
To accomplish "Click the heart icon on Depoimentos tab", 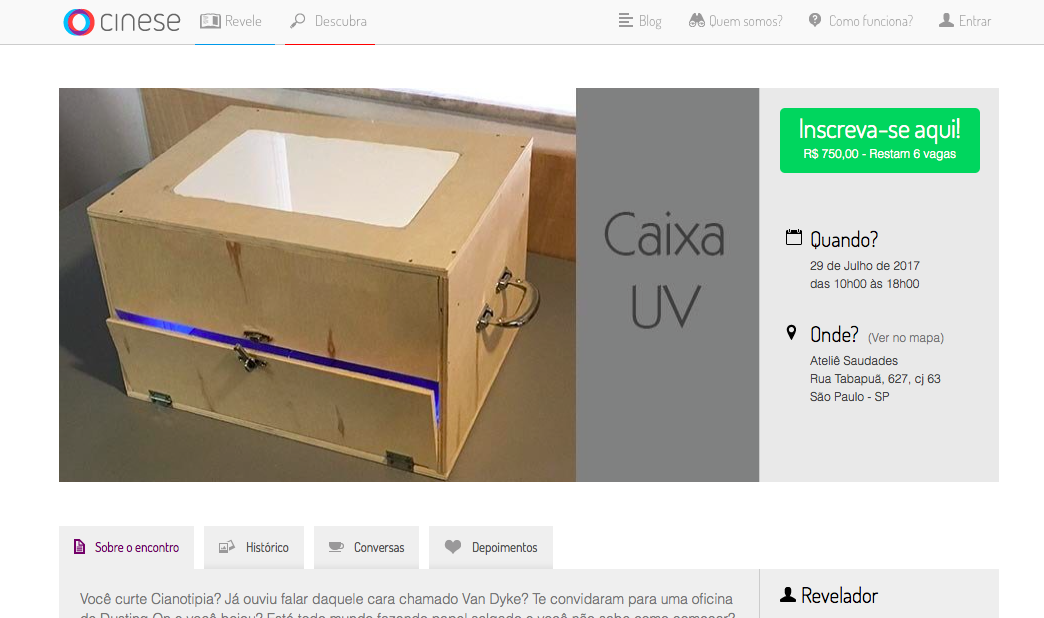I will pyautogui.click(x=453, y=547).
